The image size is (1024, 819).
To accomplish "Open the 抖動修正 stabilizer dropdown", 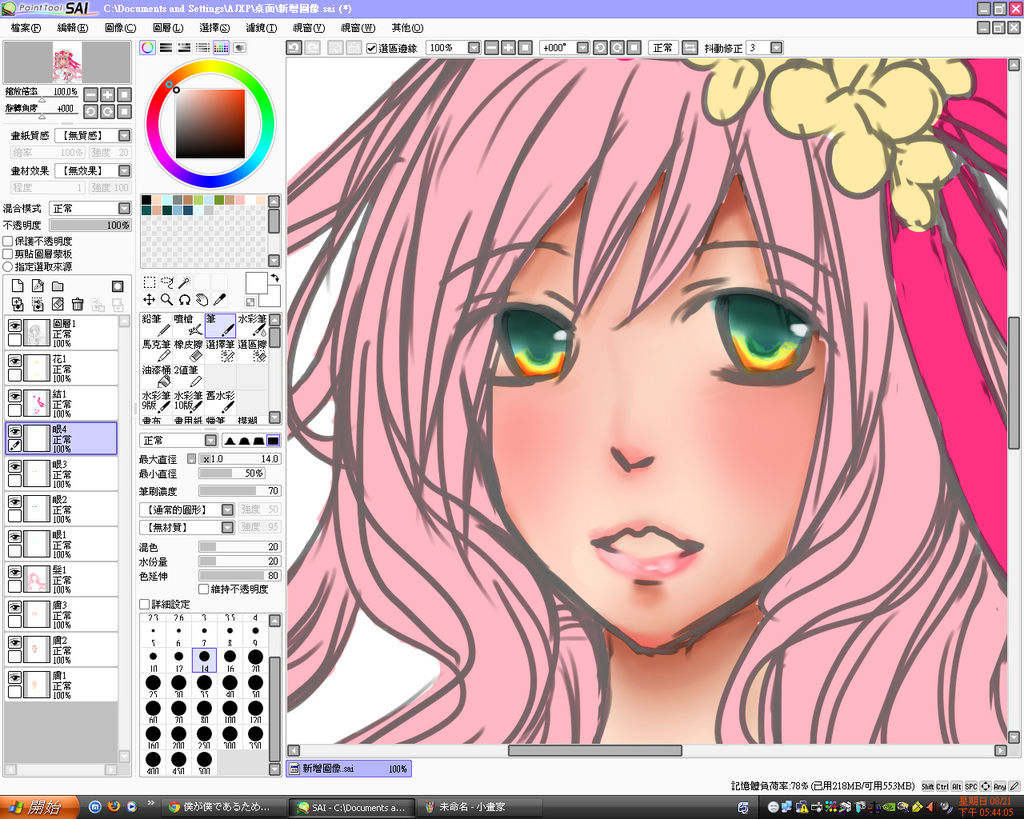I will tap(776, 48).
